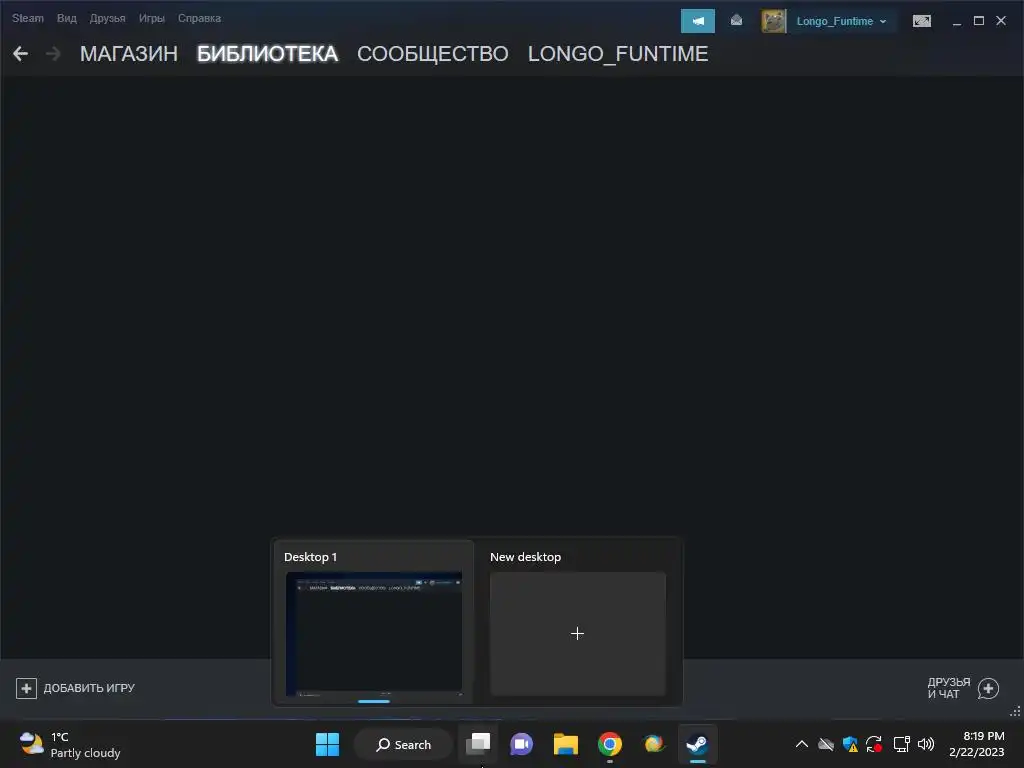
Task: Launch Google Chrome from the taskbar
Action: 609,744
